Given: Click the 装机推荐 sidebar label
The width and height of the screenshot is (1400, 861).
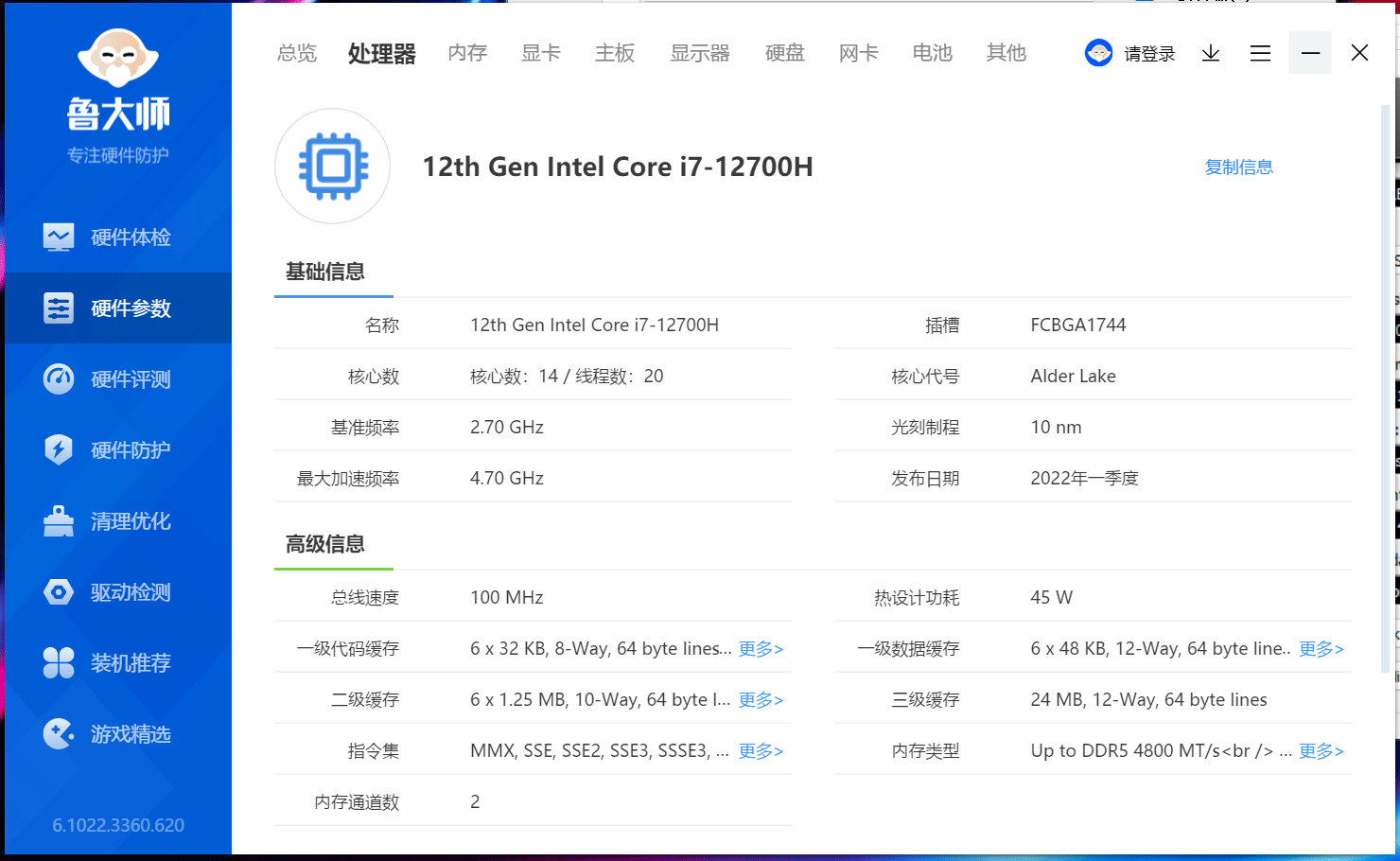Looking at the screenshot, I should point(131,662).
